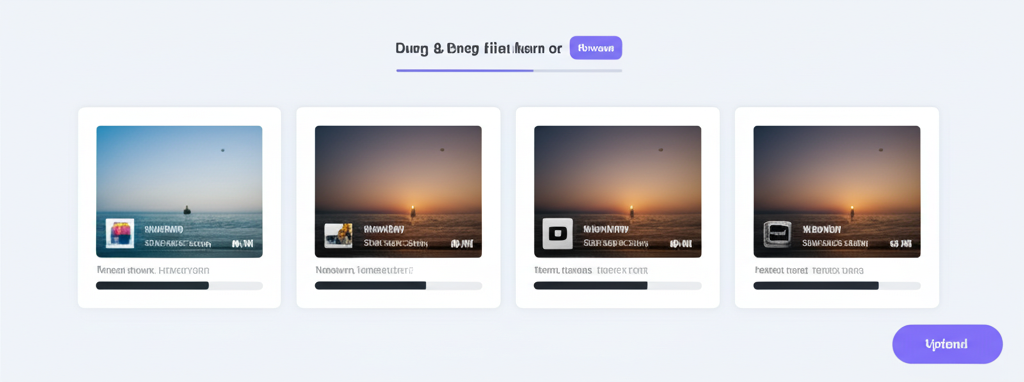Open the sunset thumbnail with the photo-collage icon
Screen dimensions: 1024x382
[x=398, y=191]
